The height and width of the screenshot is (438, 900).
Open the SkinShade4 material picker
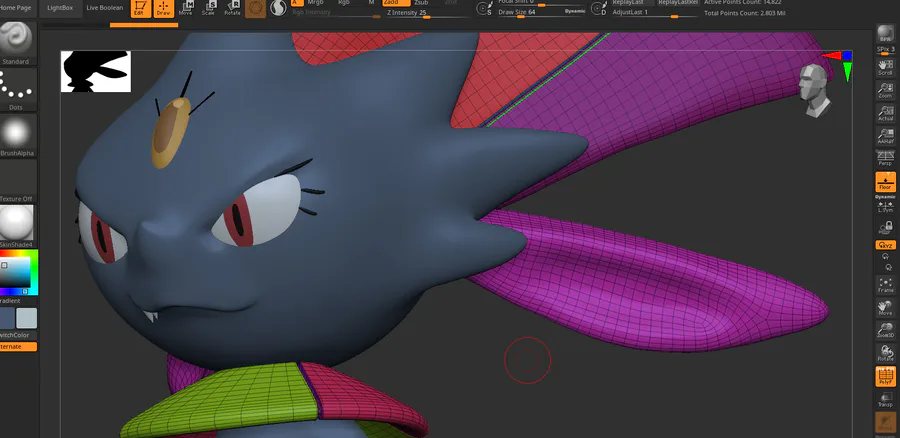pyautogui.click(x=16, y=227)
